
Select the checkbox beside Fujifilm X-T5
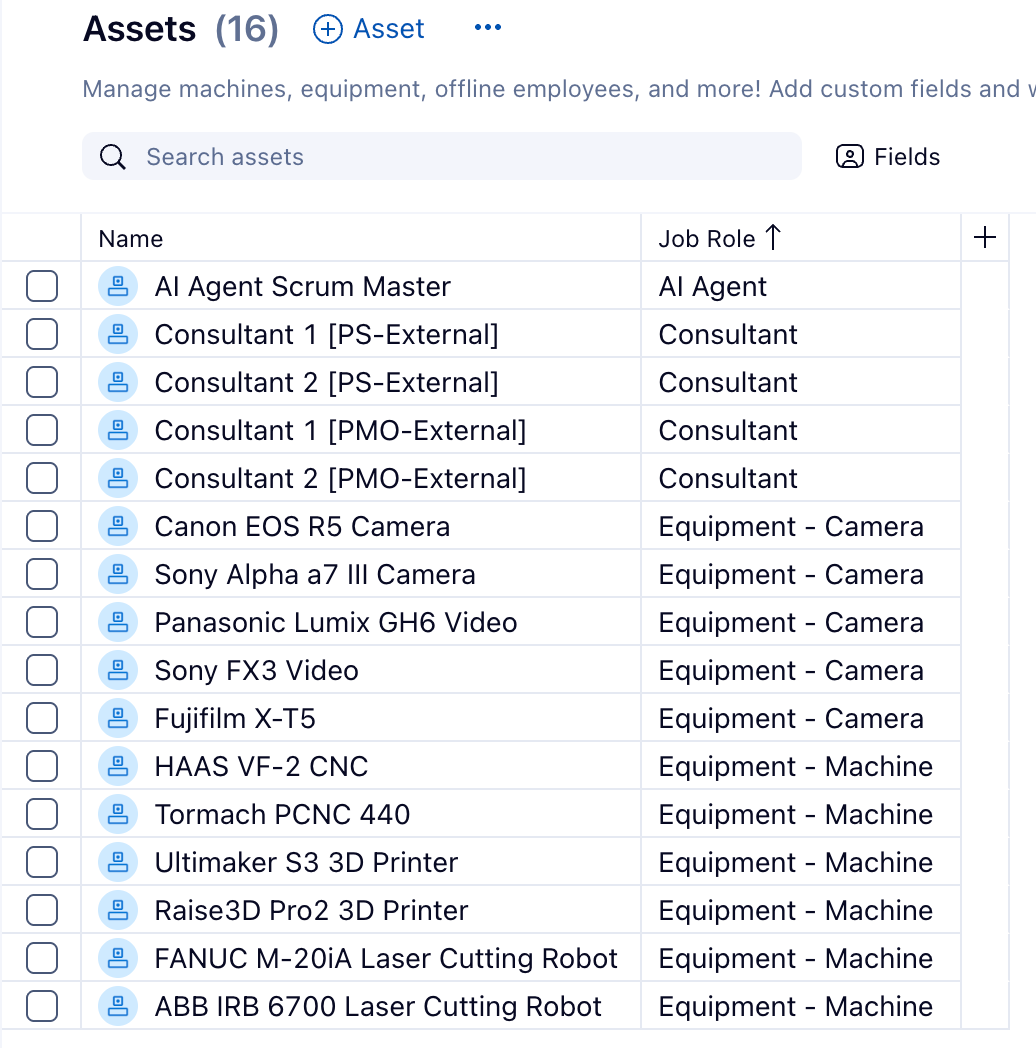point(41,718)
